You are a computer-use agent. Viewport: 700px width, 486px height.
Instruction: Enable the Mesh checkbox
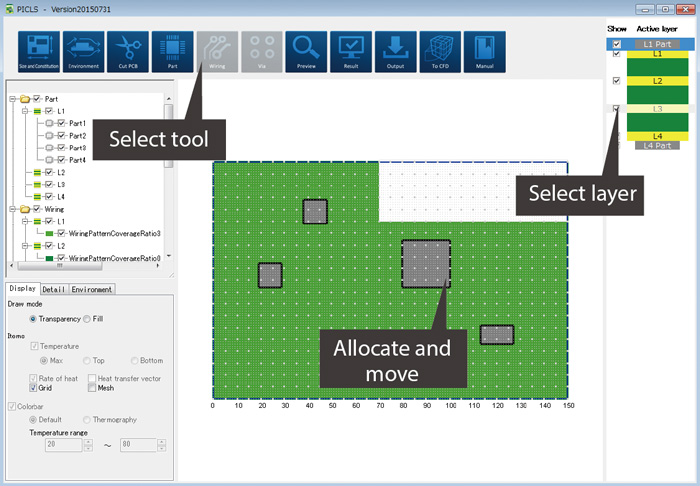click(x=92, y=388)
